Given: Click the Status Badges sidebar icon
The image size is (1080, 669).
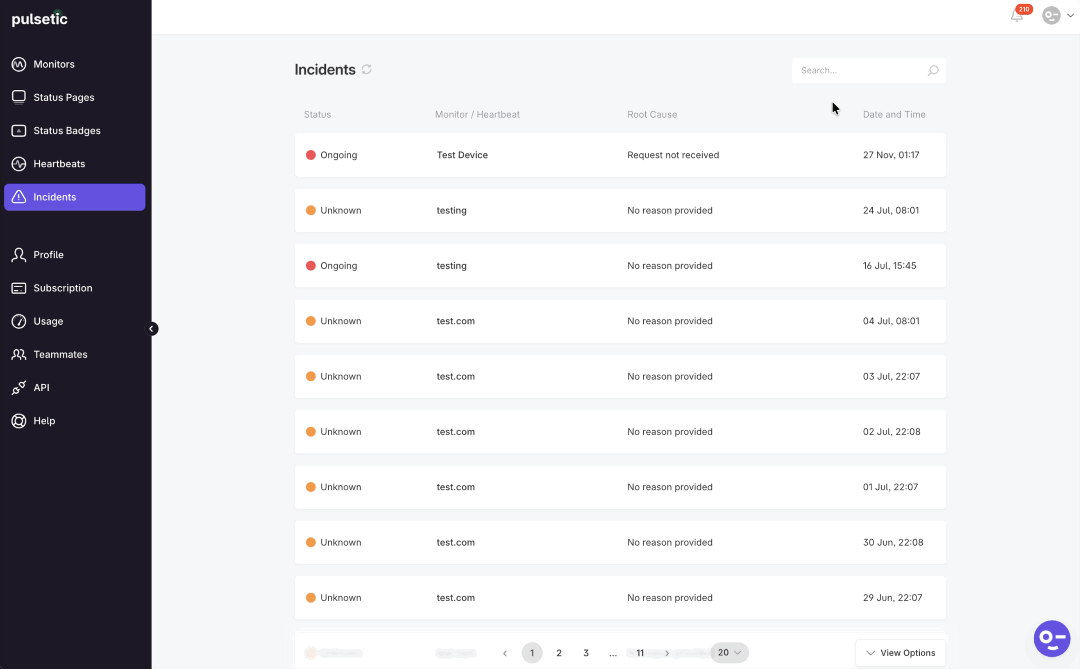Looking at the screenshot, I should tap(19, 130).
